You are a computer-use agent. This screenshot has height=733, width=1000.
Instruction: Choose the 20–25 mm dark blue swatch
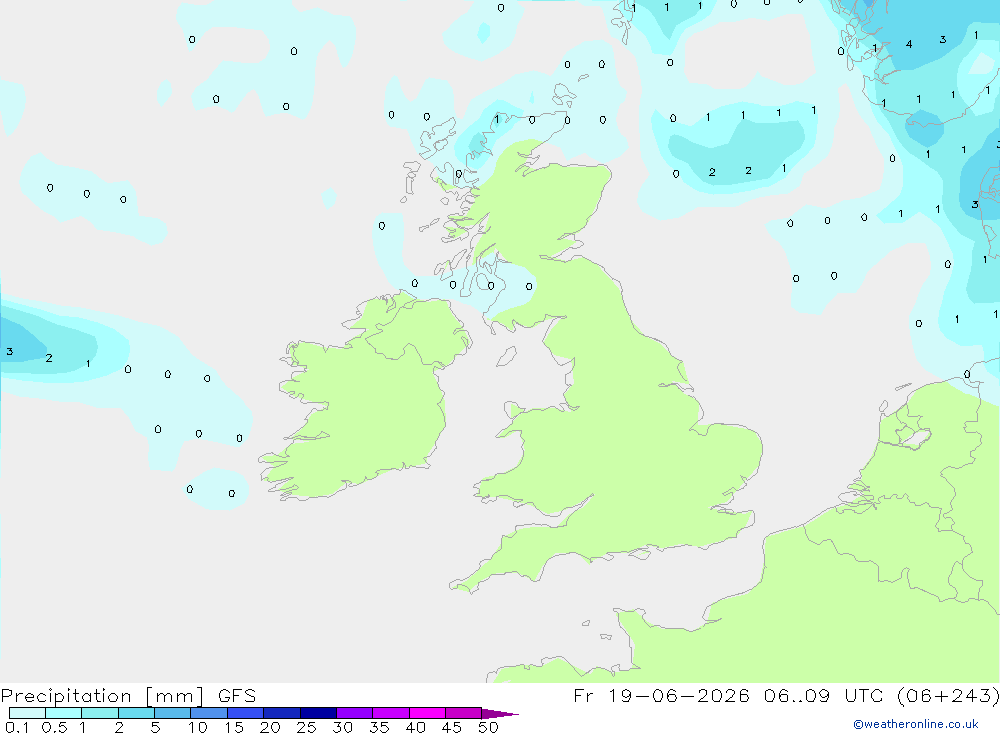tap(281, 713)
